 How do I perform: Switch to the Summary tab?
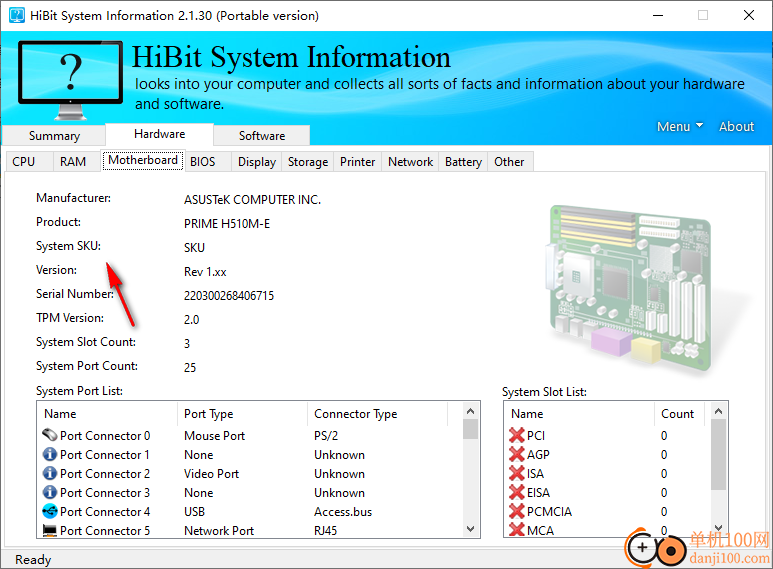click(54, 136)
